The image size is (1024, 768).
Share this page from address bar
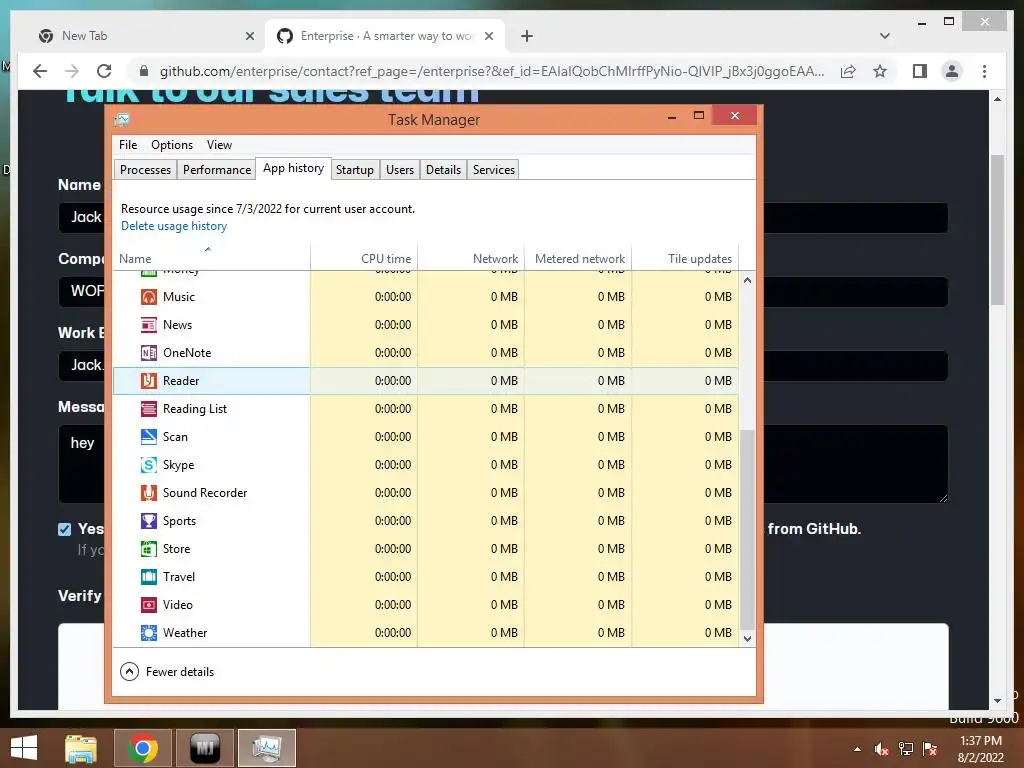[848, 71]
